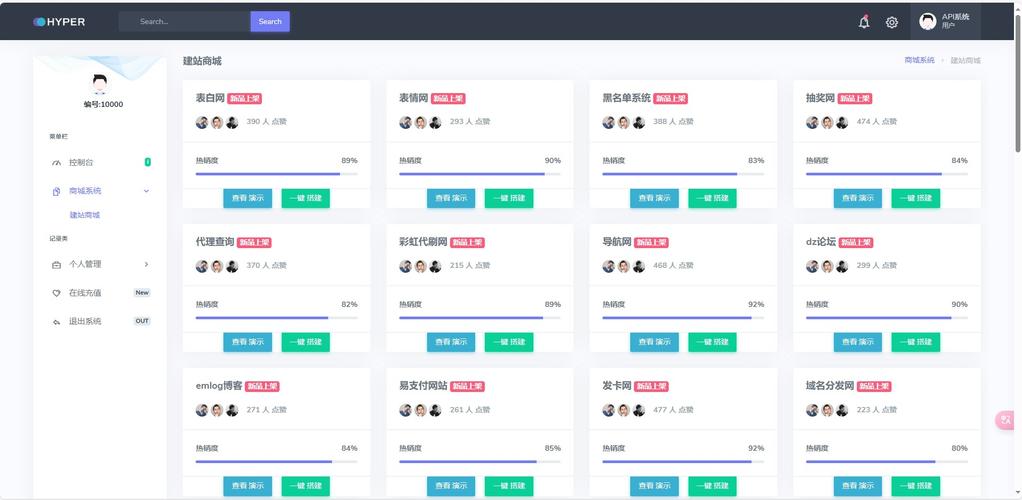Image resolution: width=1022 pixels, height=500 pixels.
Task: Click the floating translate widget at right edge
Action: coord(1007,420)
